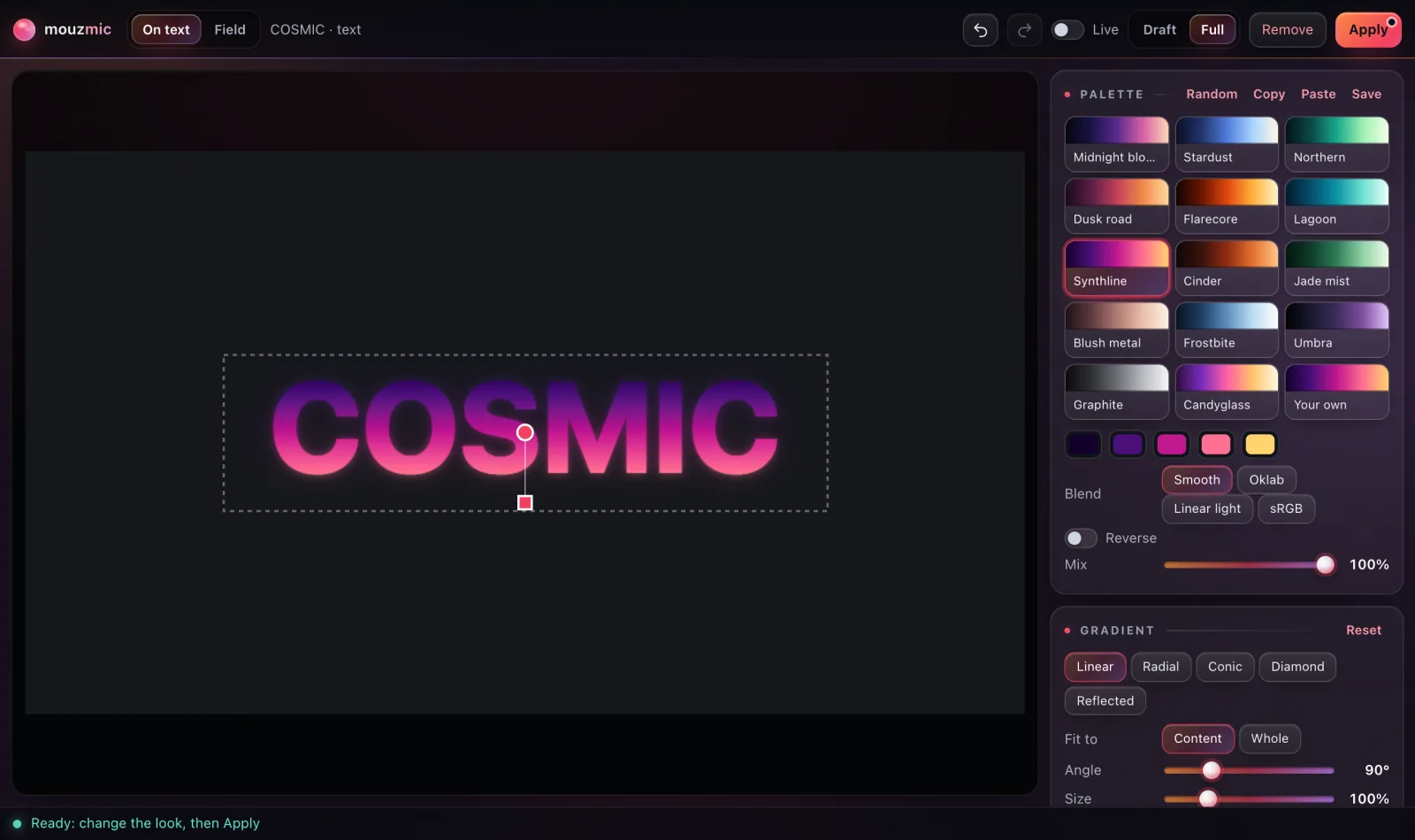Select sRGB blend mode

coord(1286,508)
